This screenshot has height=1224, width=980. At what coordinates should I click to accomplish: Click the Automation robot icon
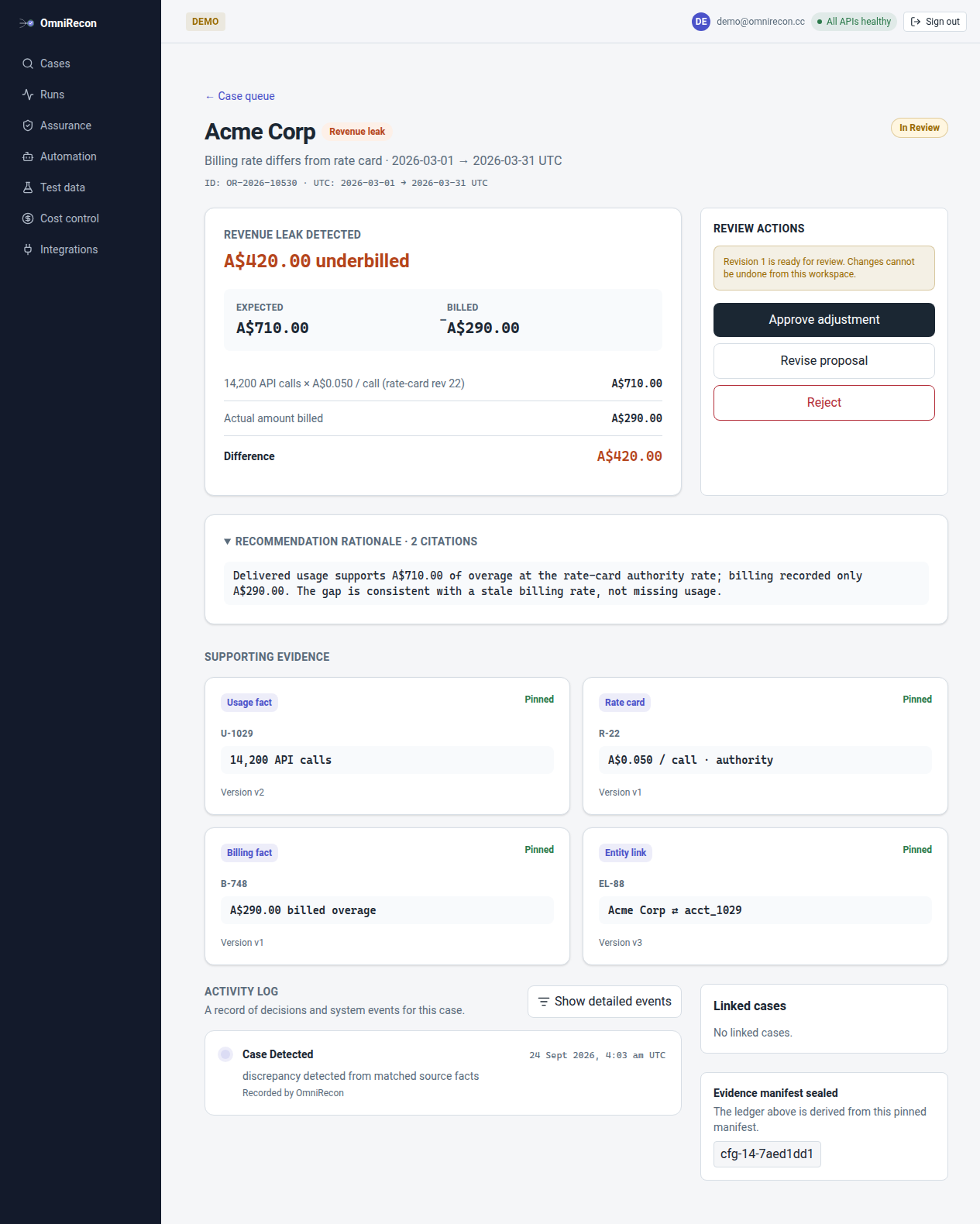coord(28,156)
